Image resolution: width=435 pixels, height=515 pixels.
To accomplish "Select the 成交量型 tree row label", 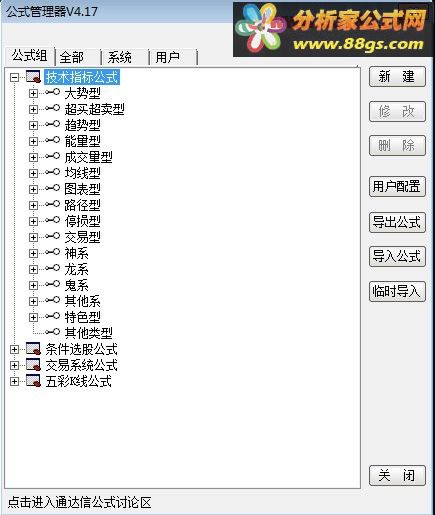I will tap(89, 157).
